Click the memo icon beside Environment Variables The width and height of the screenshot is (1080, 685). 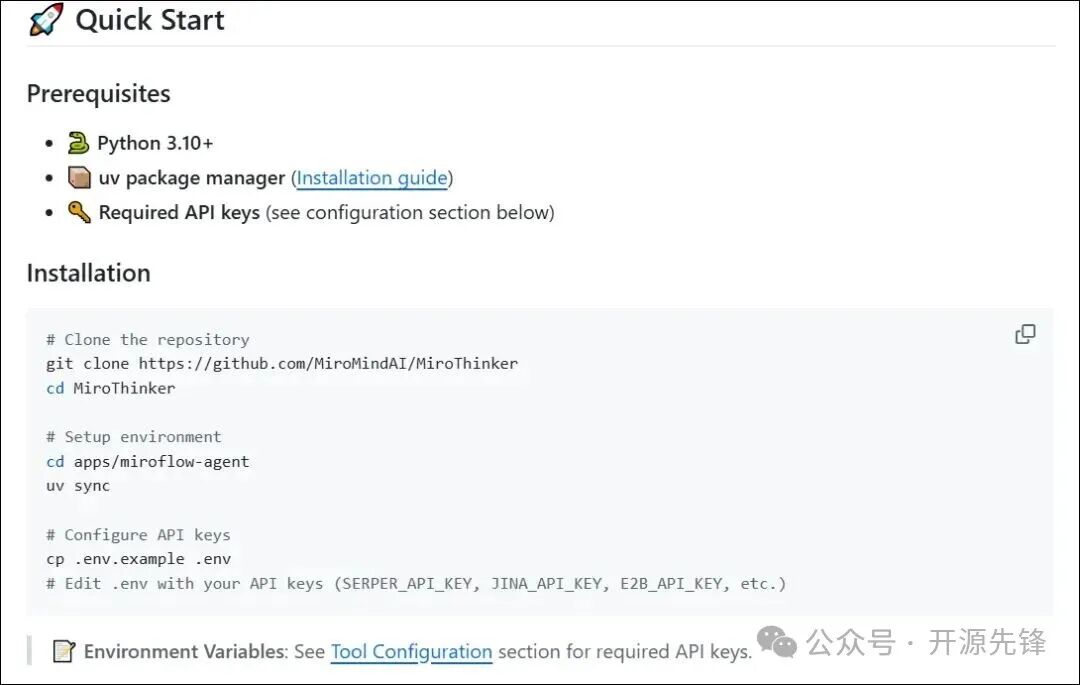pos(64,651)
